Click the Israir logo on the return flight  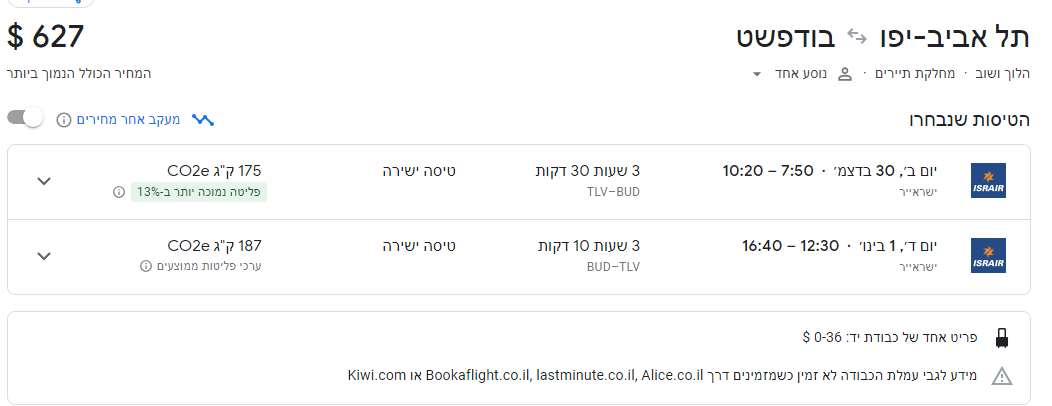988,256
